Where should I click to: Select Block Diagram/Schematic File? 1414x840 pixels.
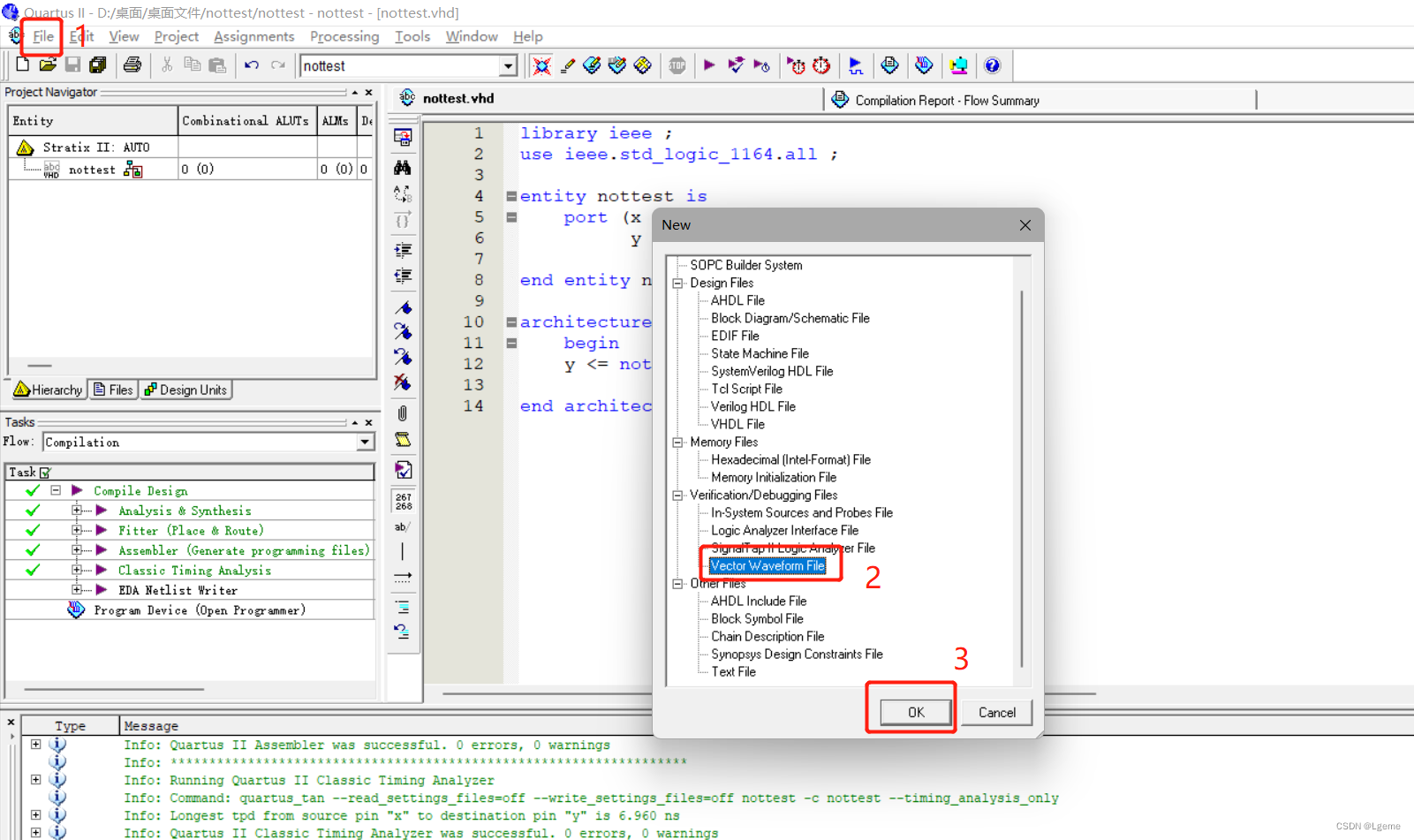(x=790, y=318)
